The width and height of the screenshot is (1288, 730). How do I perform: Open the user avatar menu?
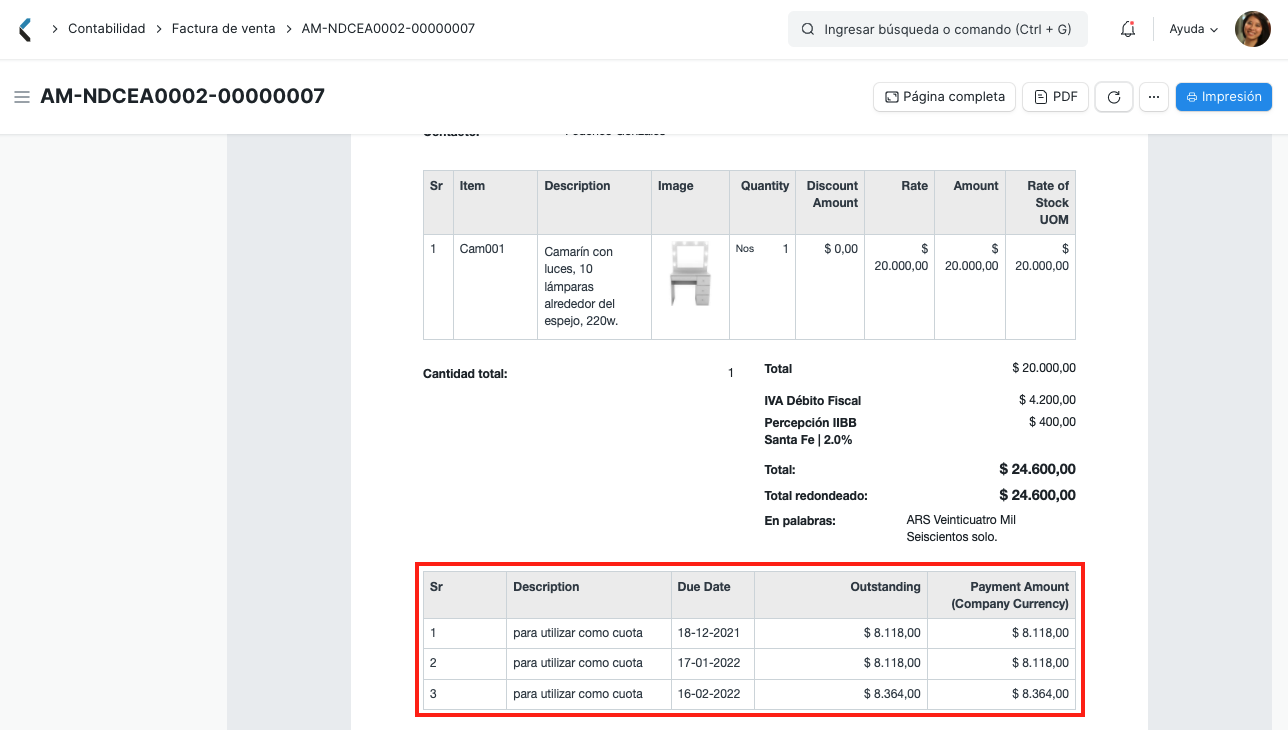pyautogui.click(x=1253, y=29)
